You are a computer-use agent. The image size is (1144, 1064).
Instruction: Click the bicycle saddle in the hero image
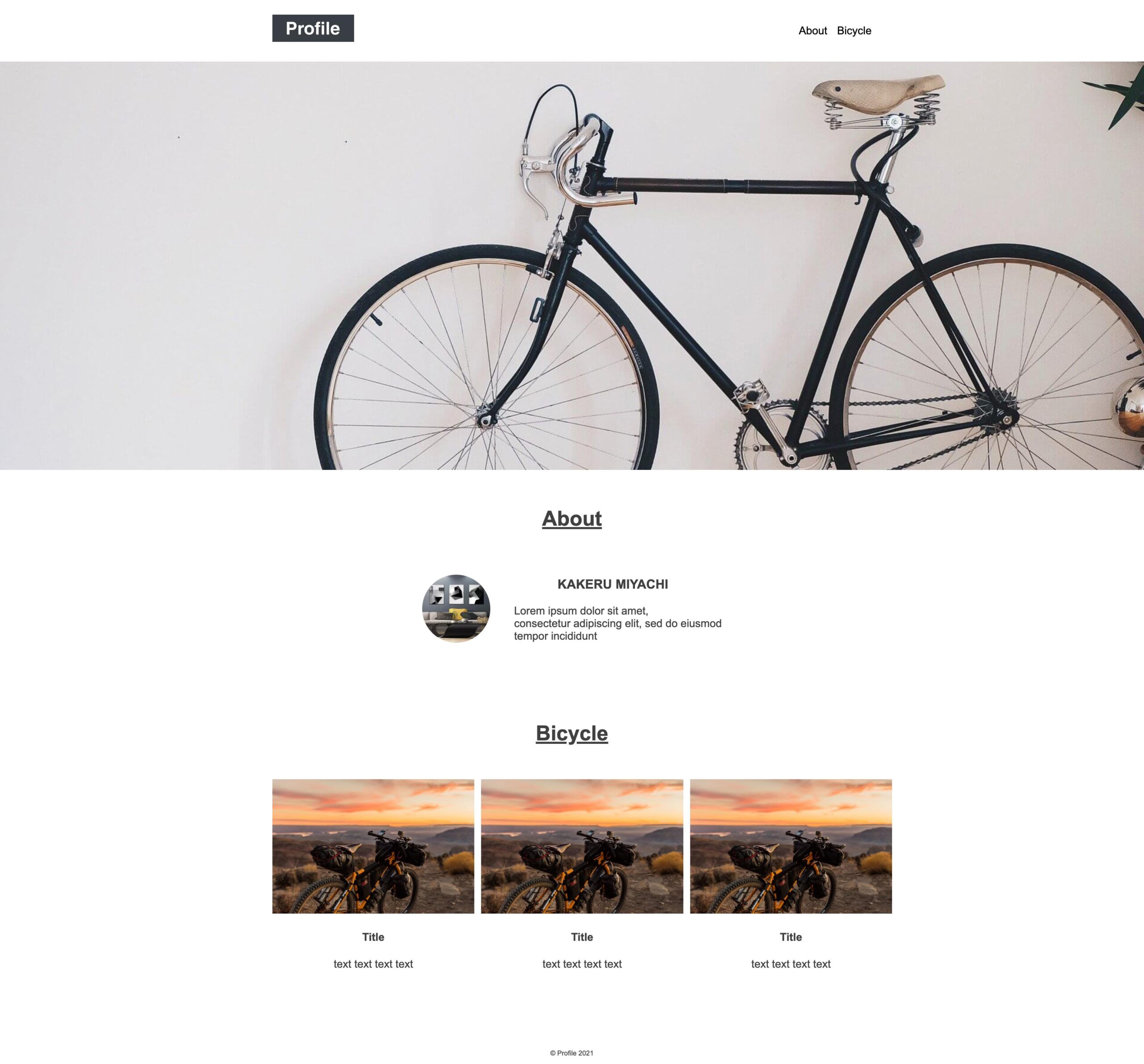(x=878, y=92)
